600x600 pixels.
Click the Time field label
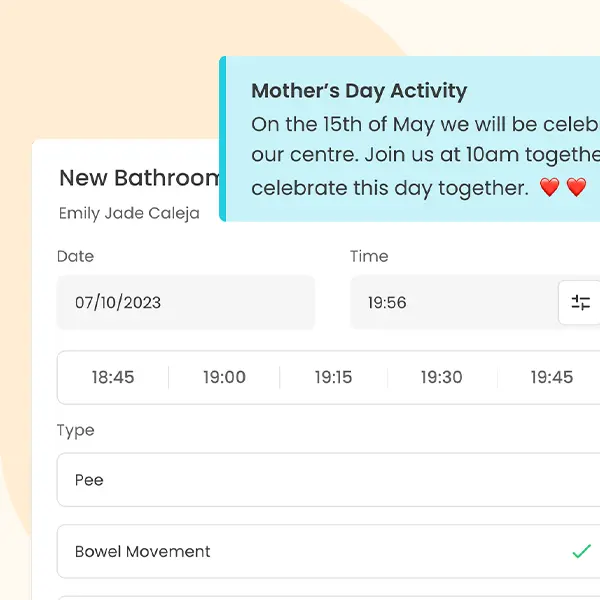pyautogui.click(x=369, y=256)
